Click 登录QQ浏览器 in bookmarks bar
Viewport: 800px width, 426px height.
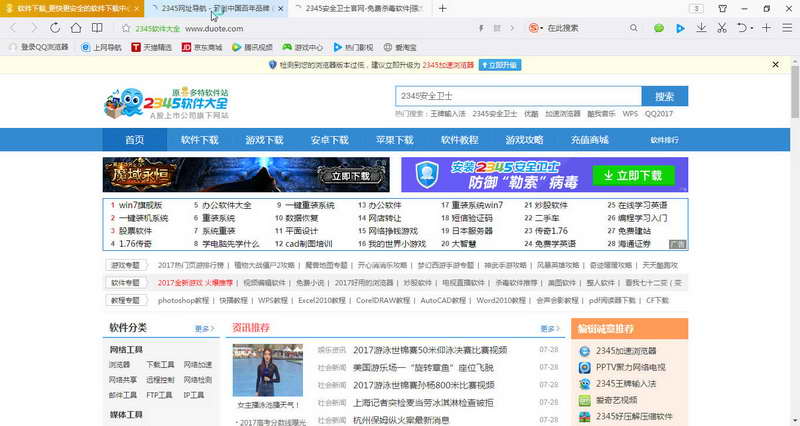[x=39, y=47]
